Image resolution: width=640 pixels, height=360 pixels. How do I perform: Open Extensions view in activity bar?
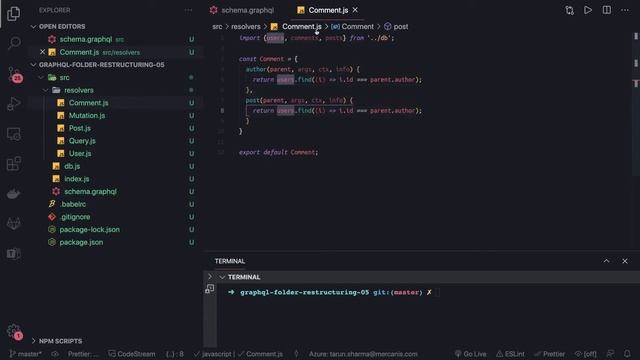[13, 164]
